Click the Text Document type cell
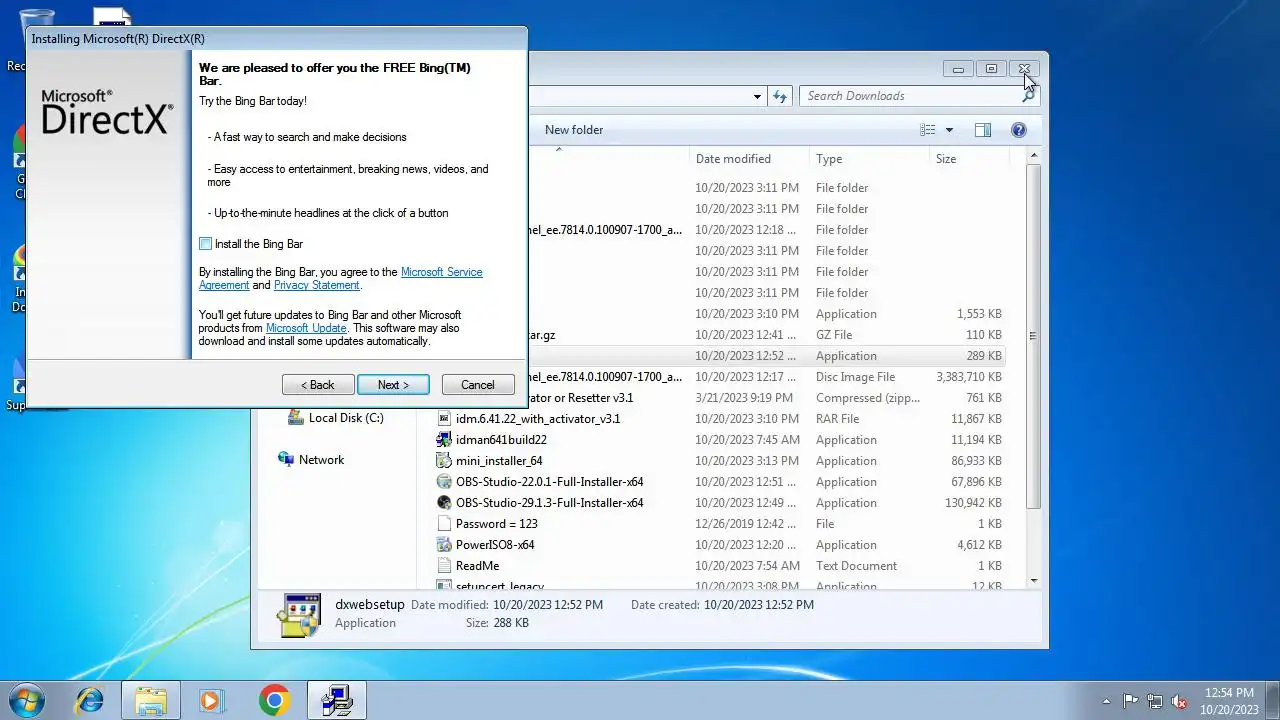The height and width of the screenshot is (720, 1280). [856, 566]
